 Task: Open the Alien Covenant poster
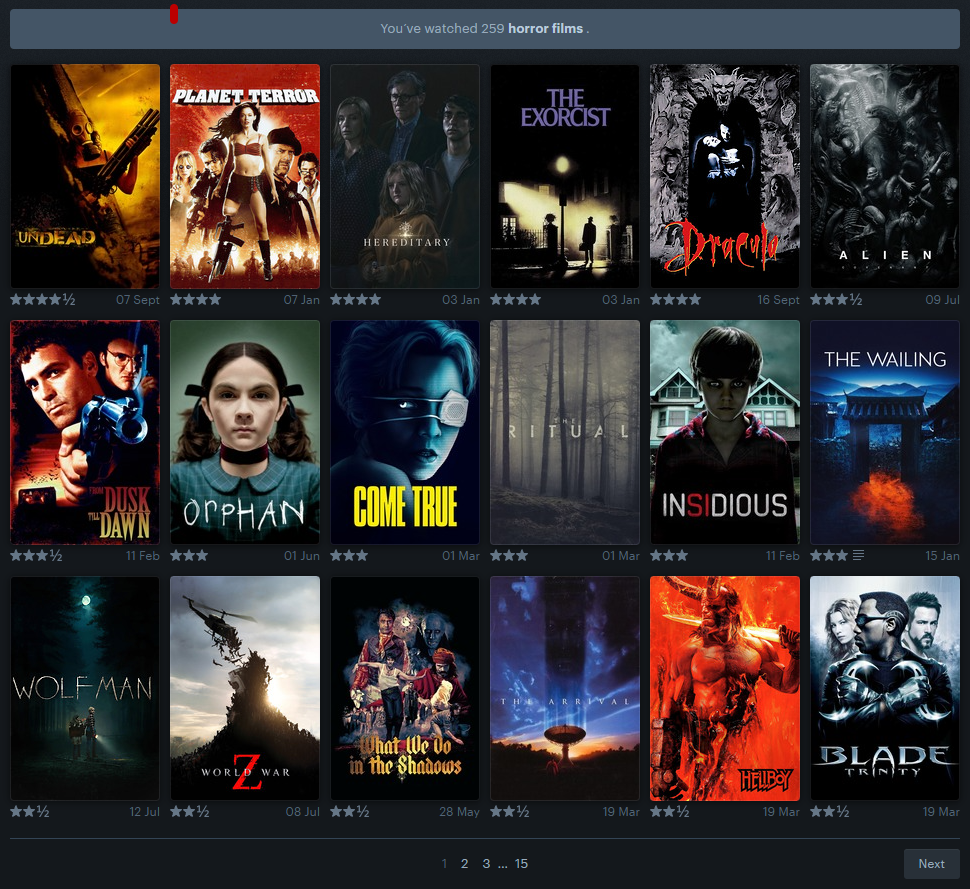885,176
